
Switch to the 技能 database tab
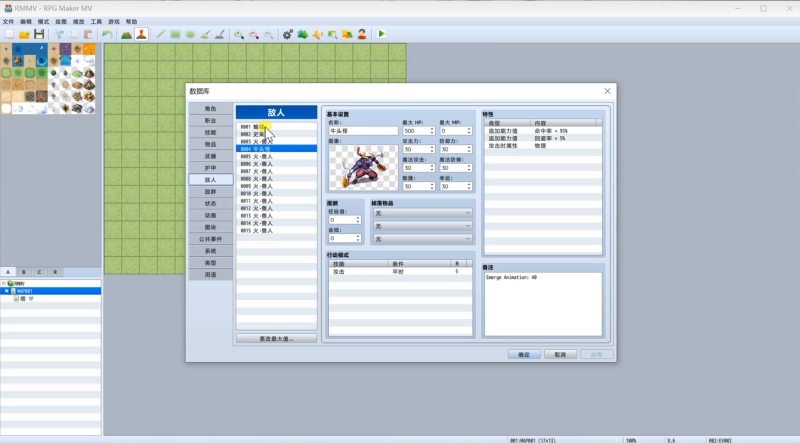tap(211, 132)
